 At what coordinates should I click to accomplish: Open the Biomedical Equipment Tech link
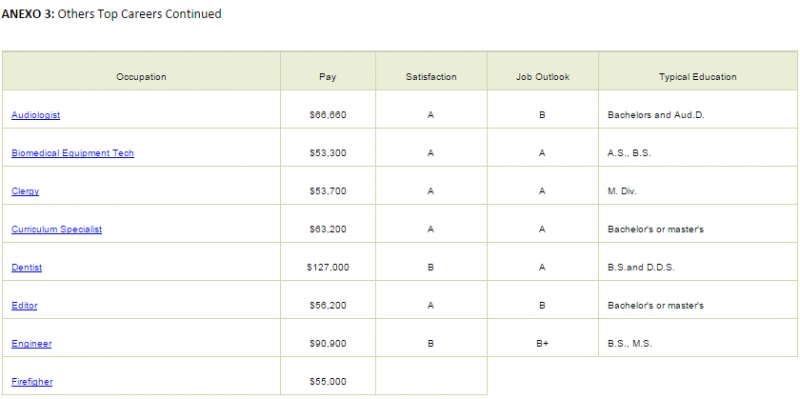[72, 153]
